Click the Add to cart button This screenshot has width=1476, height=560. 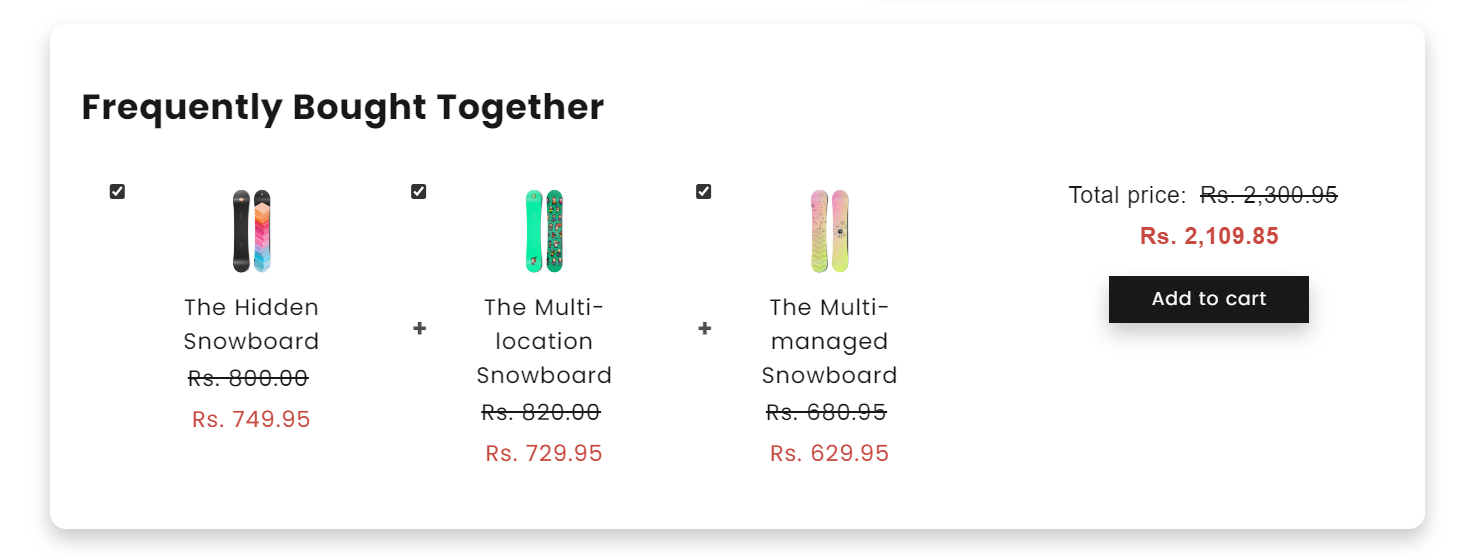coord(1208,299)
